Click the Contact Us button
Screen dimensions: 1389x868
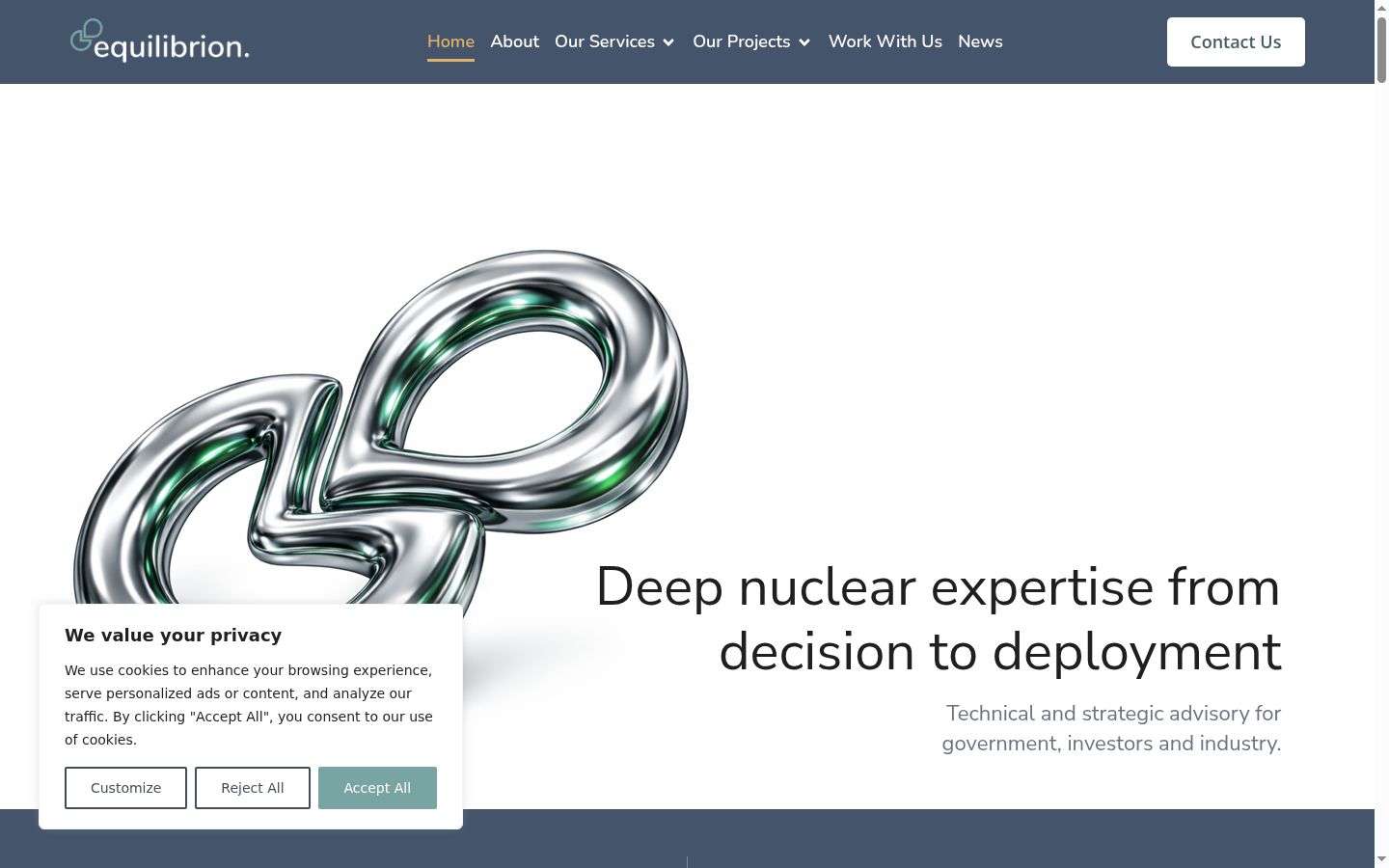pyautogui.click(x=1236, y=41)
